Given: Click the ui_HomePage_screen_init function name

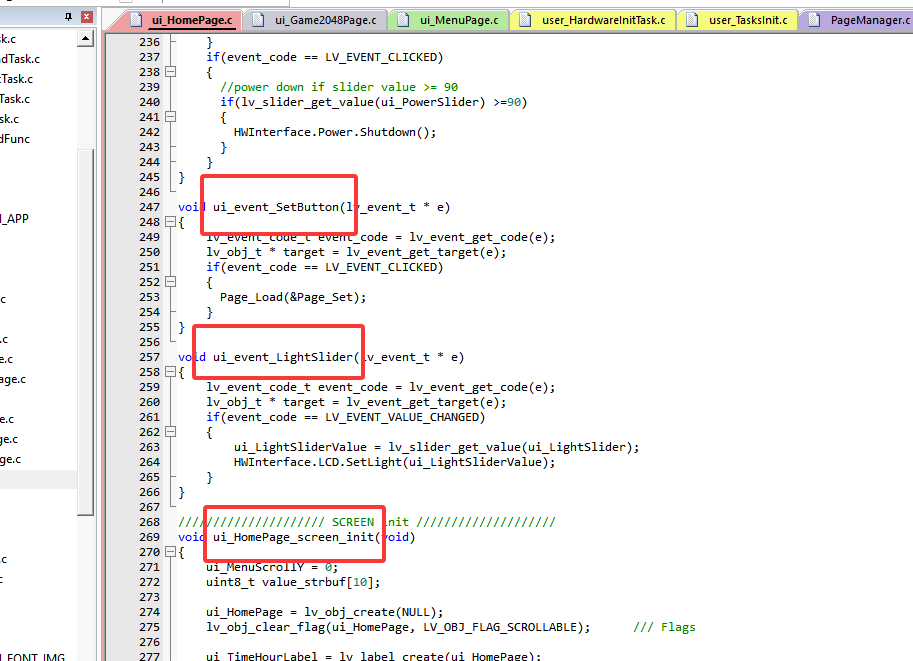Looking at the screenshot, I should click(x=296, y=537).
